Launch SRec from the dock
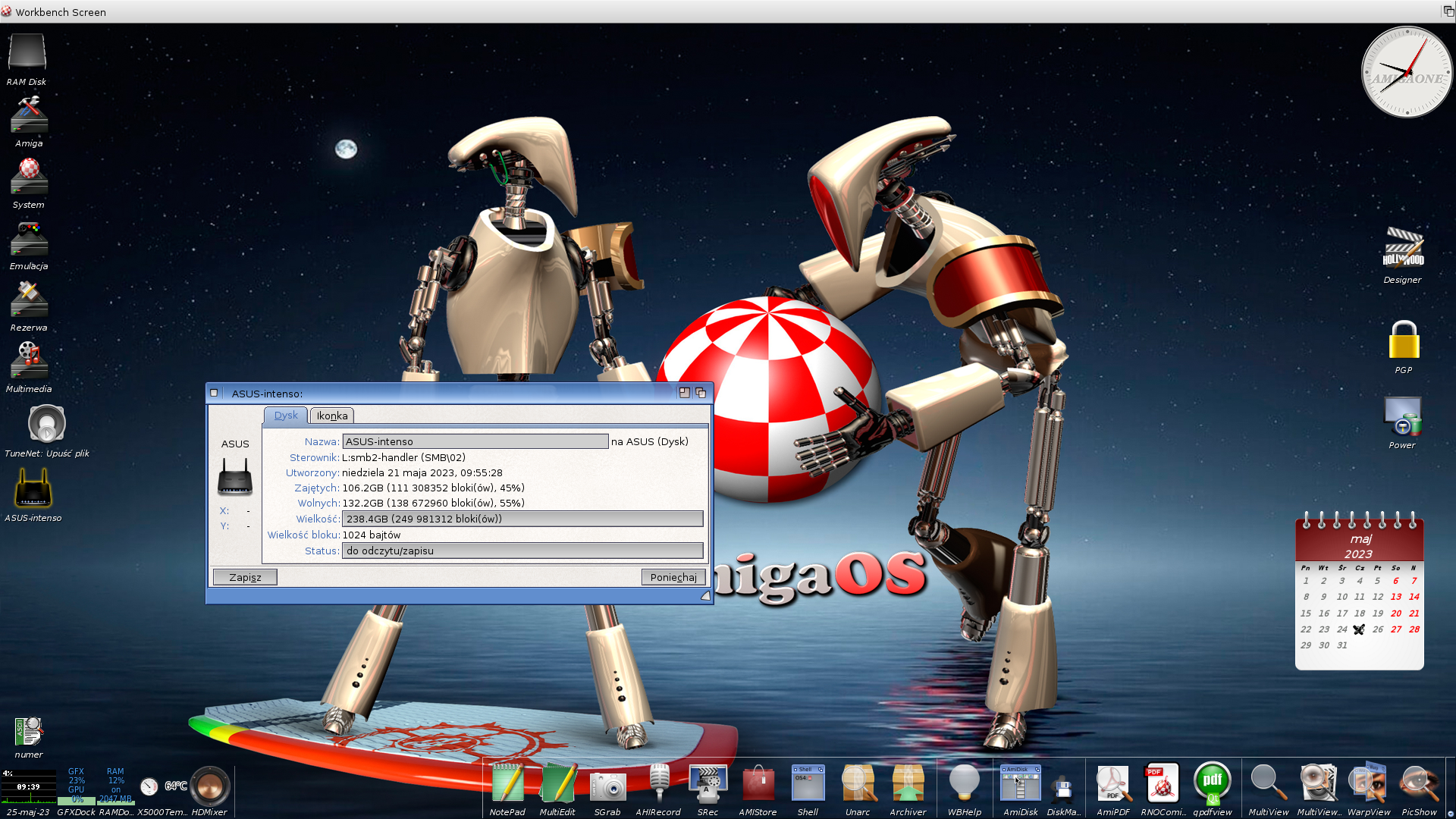 click(x=708, y=783)
